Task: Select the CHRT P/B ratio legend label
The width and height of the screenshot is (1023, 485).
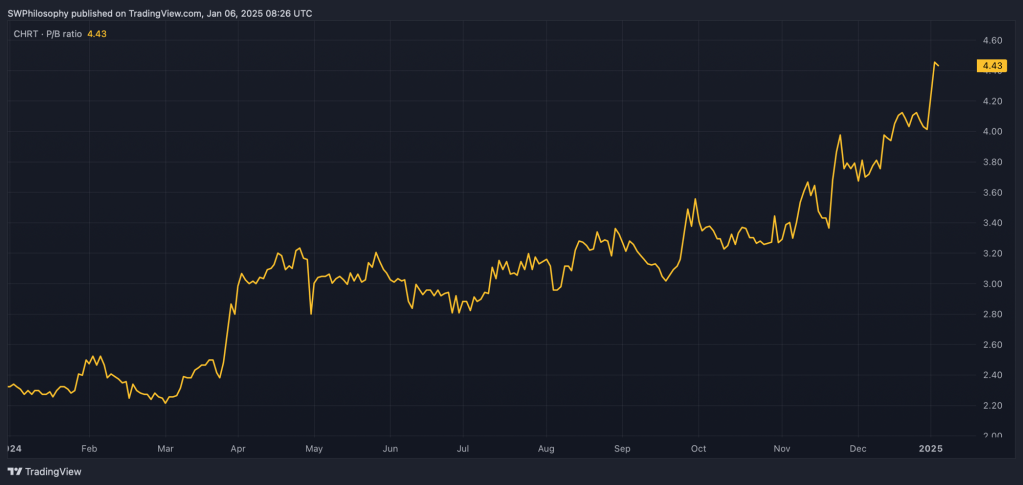Action: click(x=47, y=34)
